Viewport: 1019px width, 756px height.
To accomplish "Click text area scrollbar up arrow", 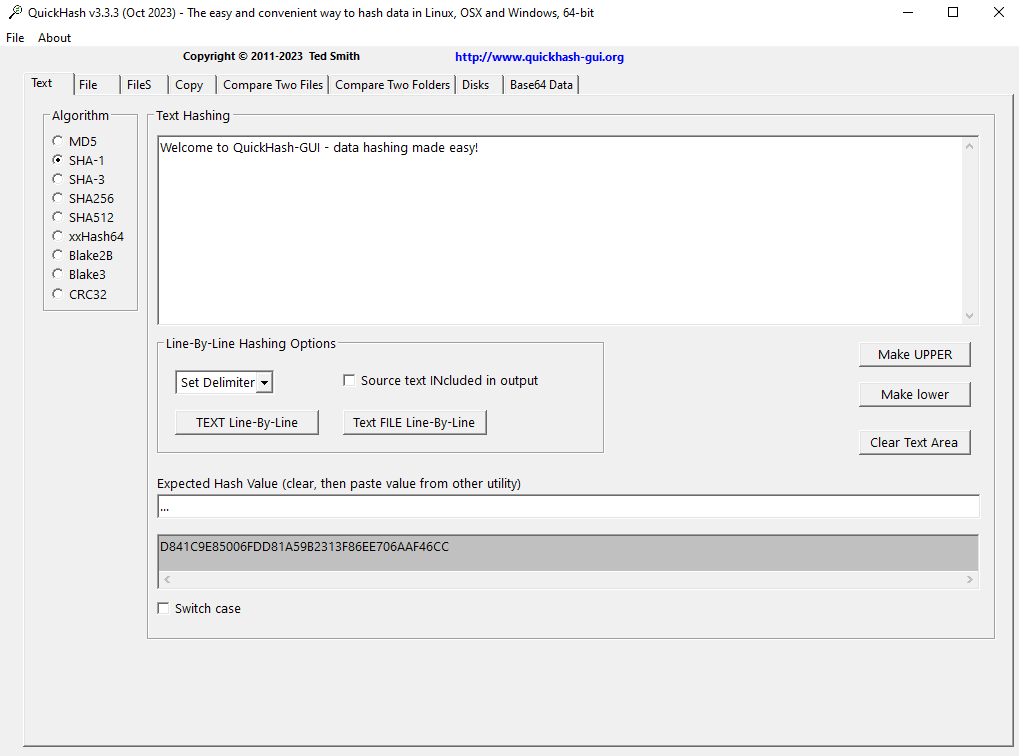I will [x=970, y=146].
